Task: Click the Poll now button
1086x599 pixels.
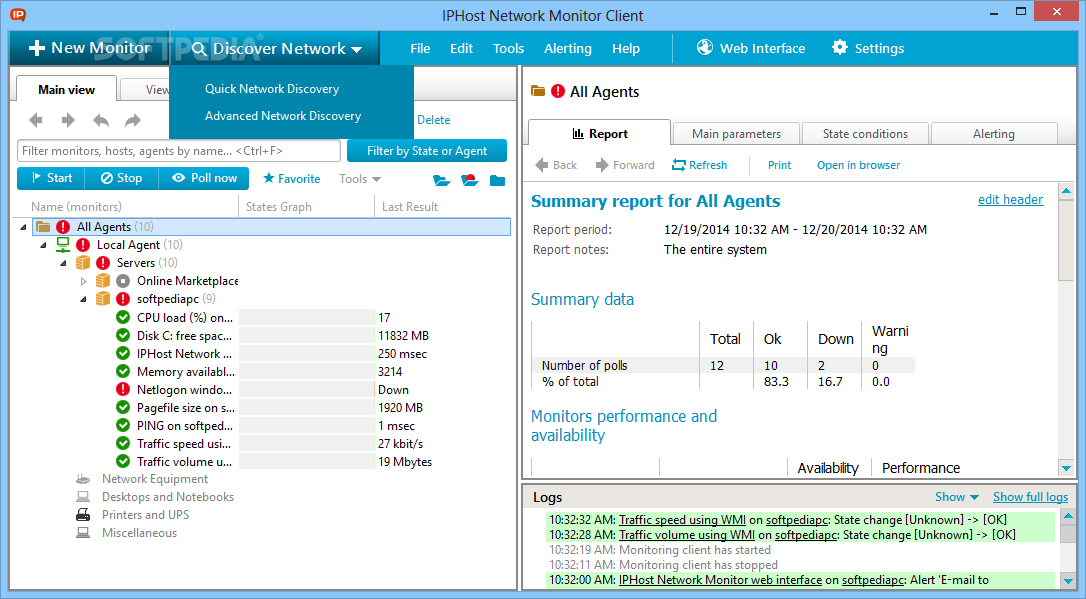Action: click(x=204, y=178)
